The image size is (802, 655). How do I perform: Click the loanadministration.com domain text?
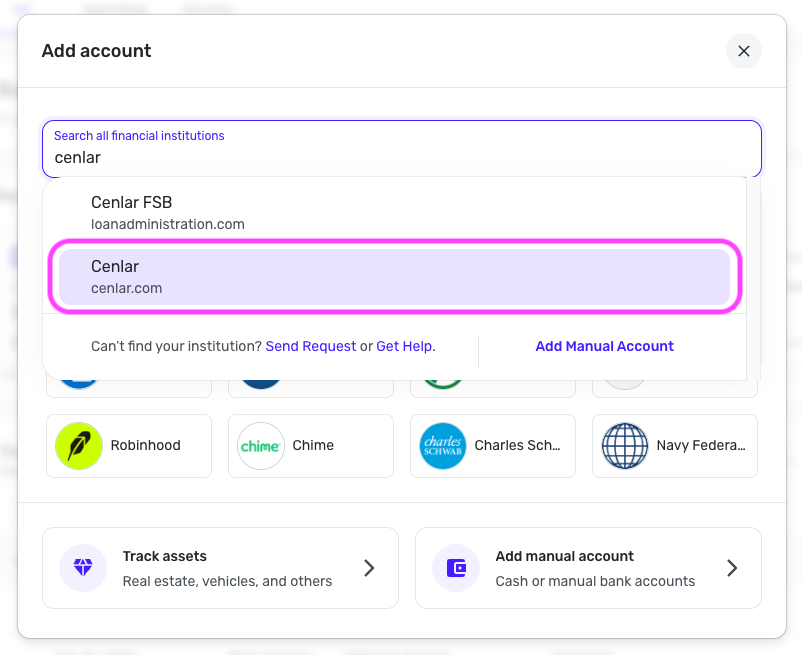(168, 224)
